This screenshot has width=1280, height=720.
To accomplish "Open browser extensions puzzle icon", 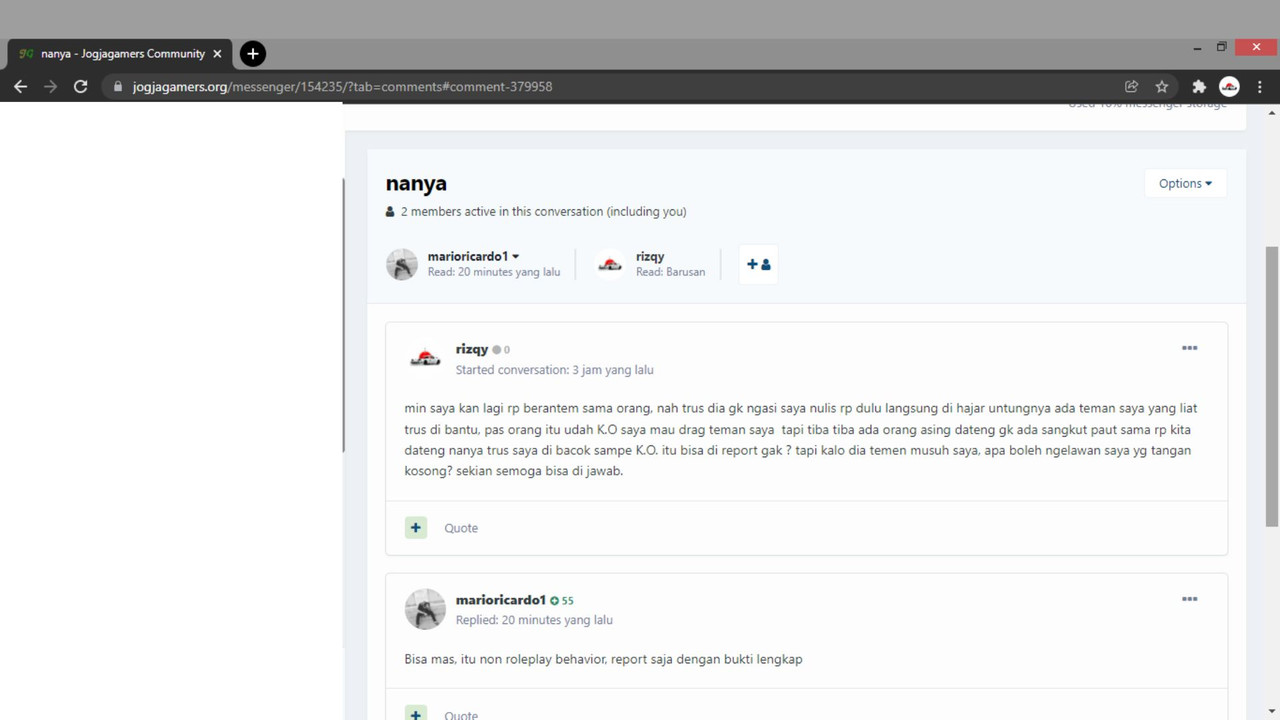I will pyautogui.click(x=1199, y=87).
